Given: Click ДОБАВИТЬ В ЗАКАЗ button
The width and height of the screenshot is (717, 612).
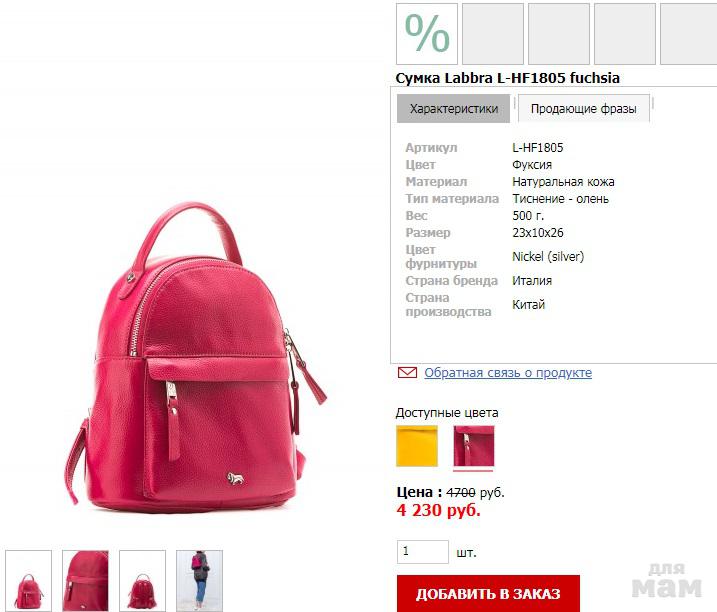Looking at the screenshot, I should pos(488,594).
